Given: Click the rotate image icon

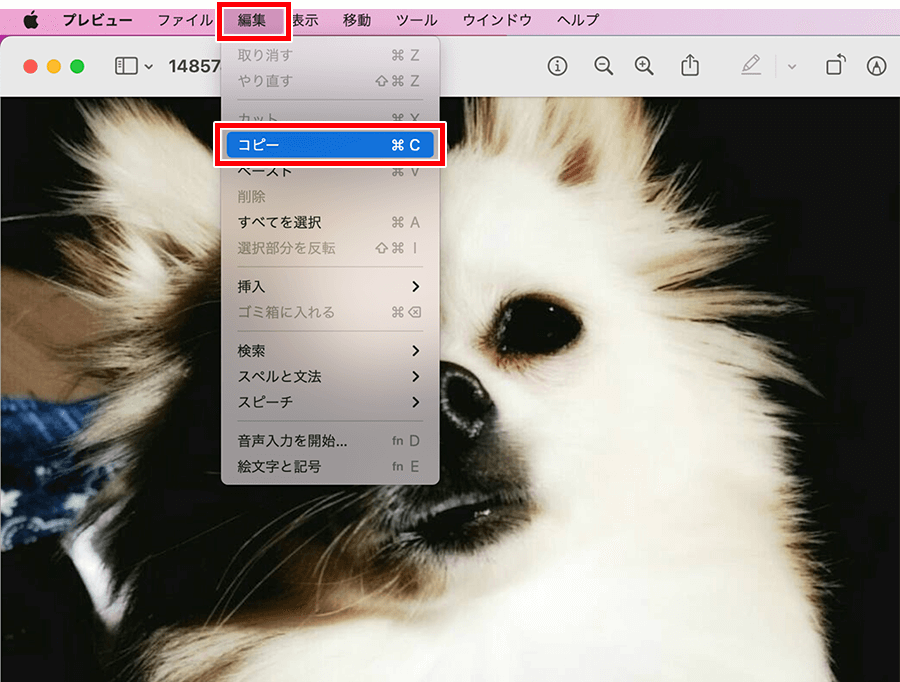Looking at the screenshot, I should (836, 65).
